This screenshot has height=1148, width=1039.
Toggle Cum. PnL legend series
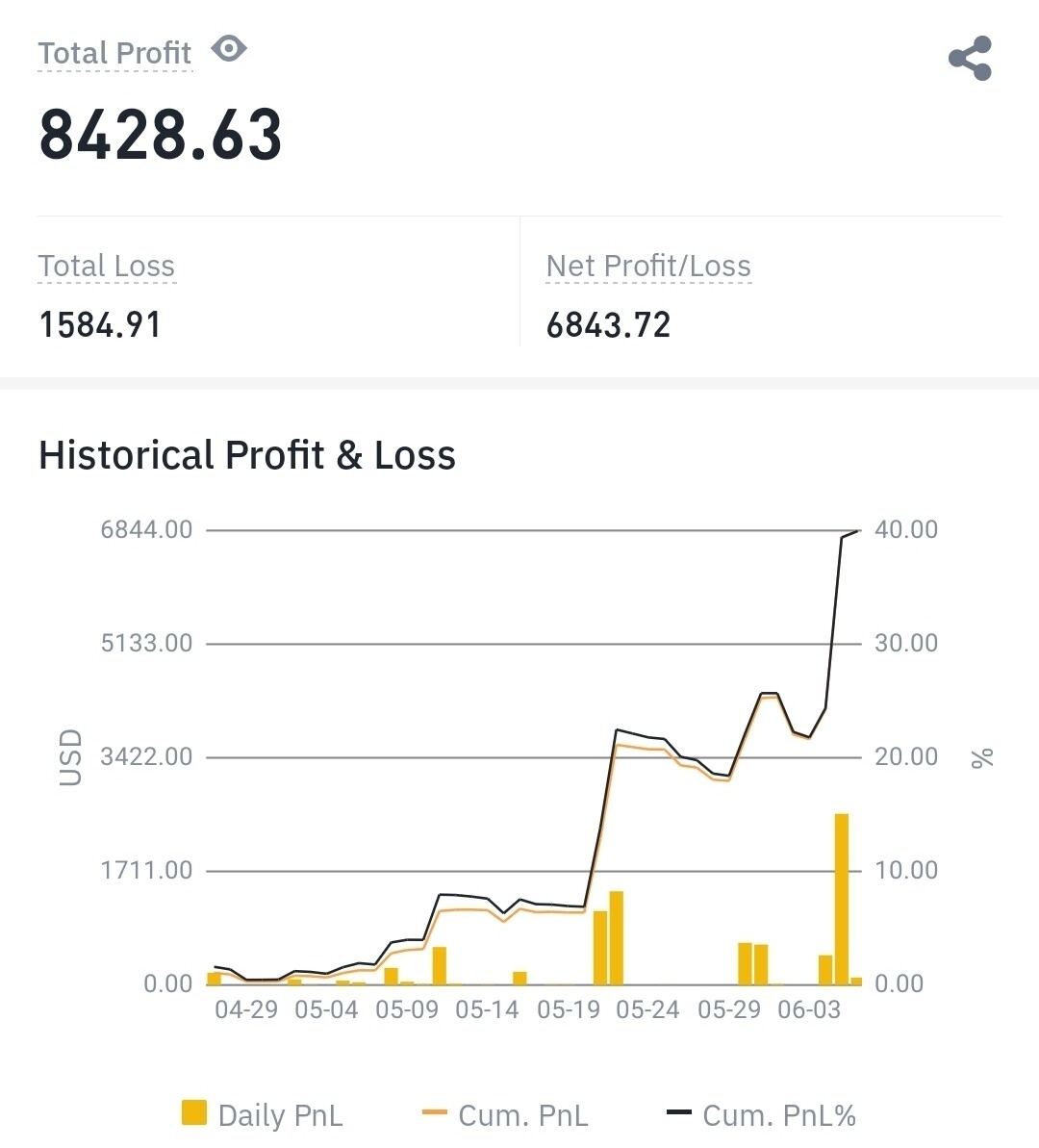(x=523, y=1115)
